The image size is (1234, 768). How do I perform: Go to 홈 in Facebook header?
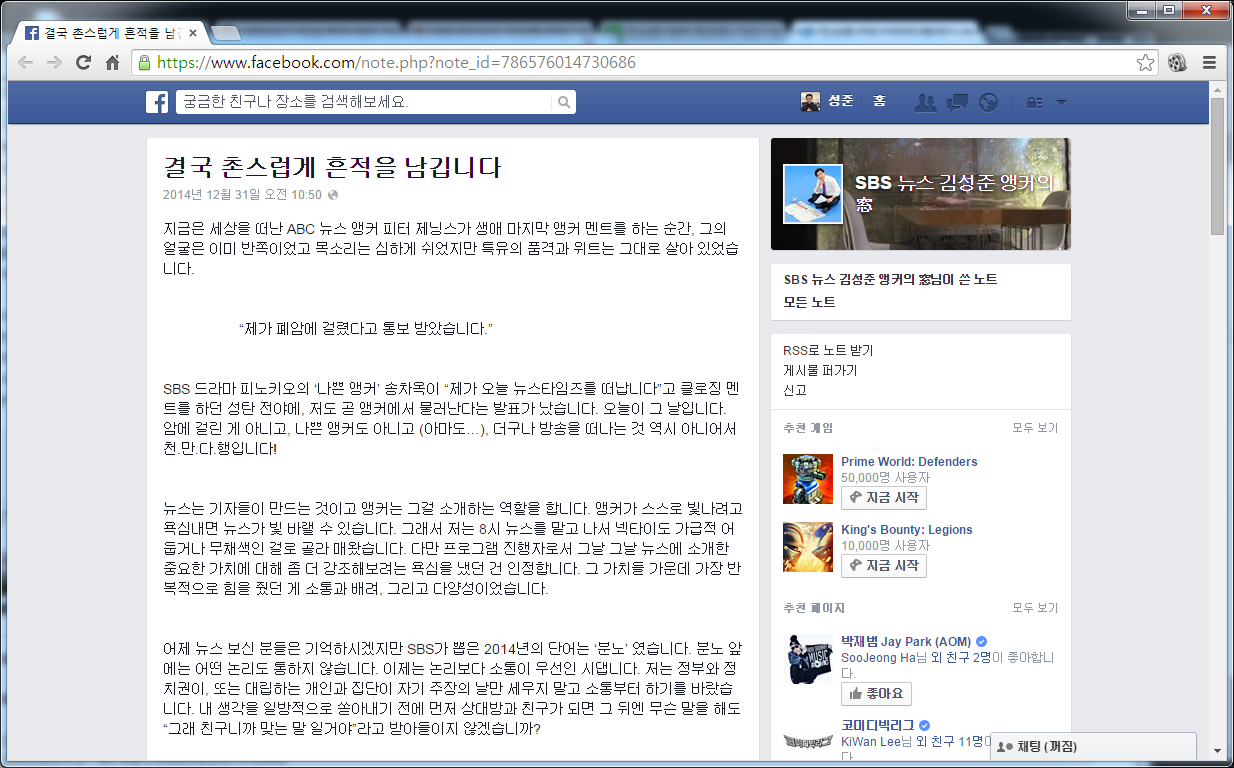[879, 102]
